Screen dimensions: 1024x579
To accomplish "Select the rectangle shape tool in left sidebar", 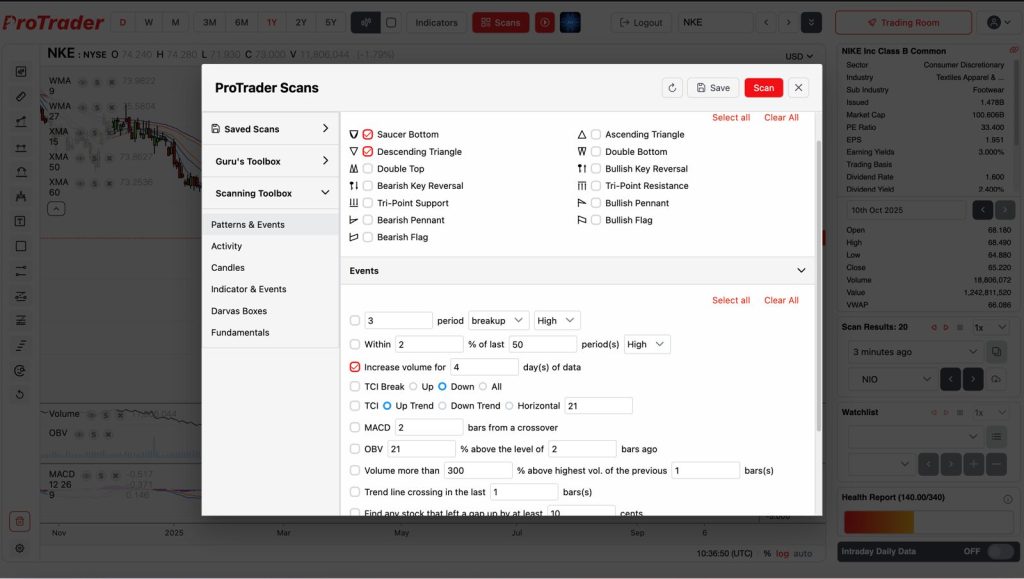I will point(20,246).
